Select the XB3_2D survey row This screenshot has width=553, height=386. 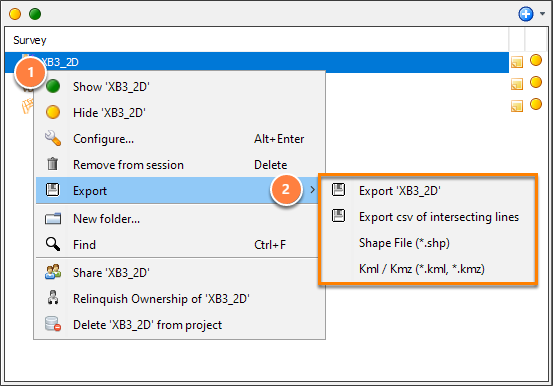pyautogui.click(x=257, y=62)
